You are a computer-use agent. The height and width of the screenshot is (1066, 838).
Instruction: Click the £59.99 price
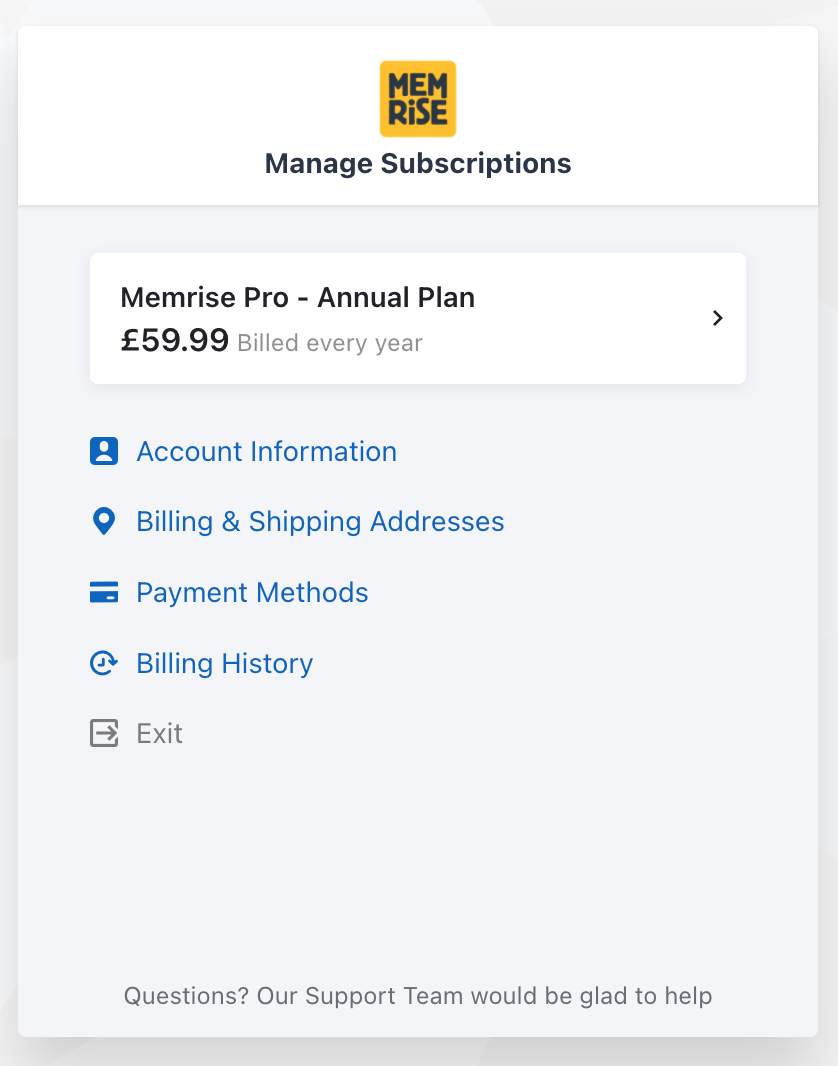click(175, 341)
